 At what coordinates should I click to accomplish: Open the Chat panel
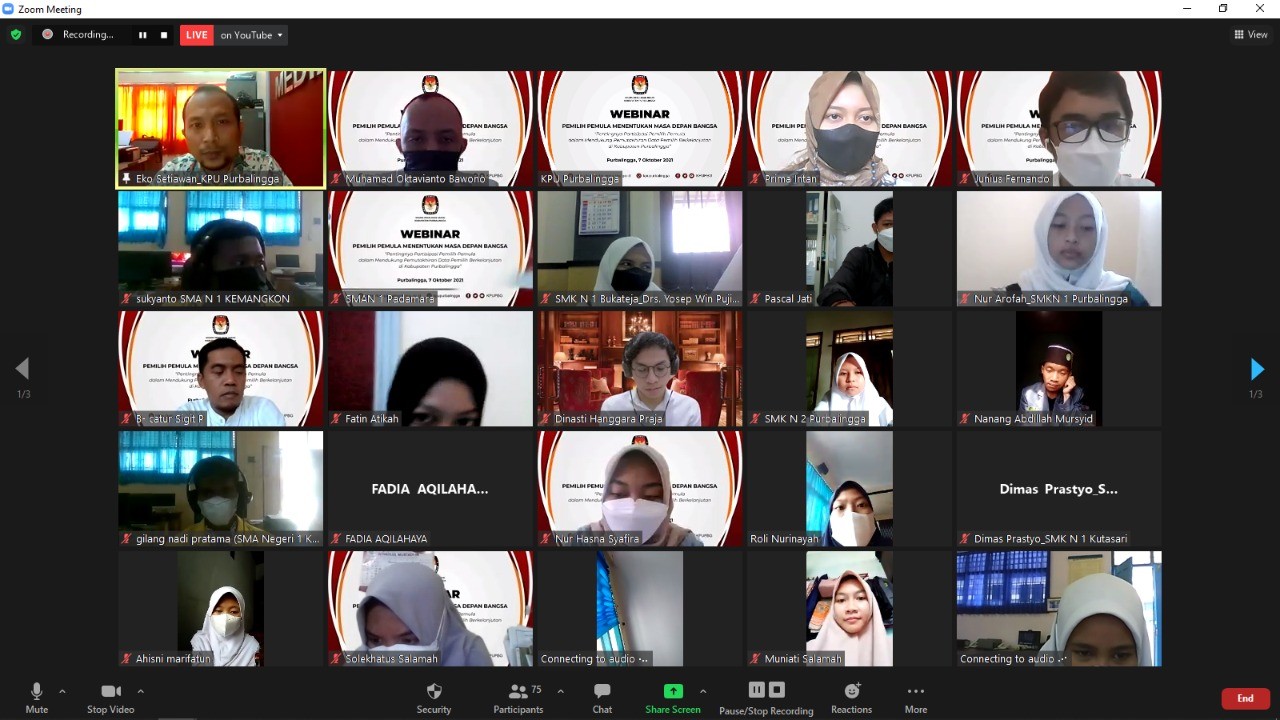click(x=602, y=692)
